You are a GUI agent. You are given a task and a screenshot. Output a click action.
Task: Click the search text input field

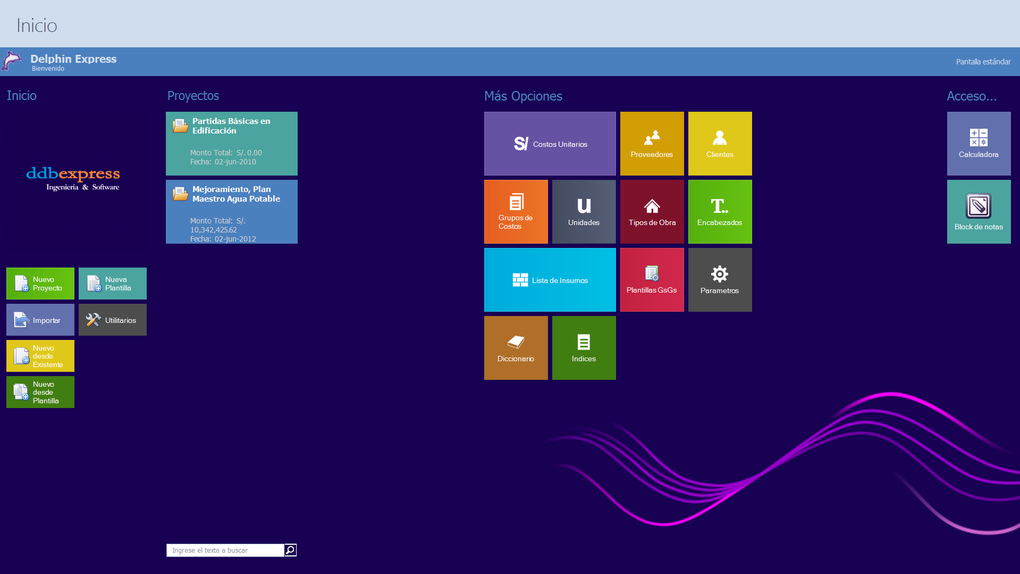225,550
